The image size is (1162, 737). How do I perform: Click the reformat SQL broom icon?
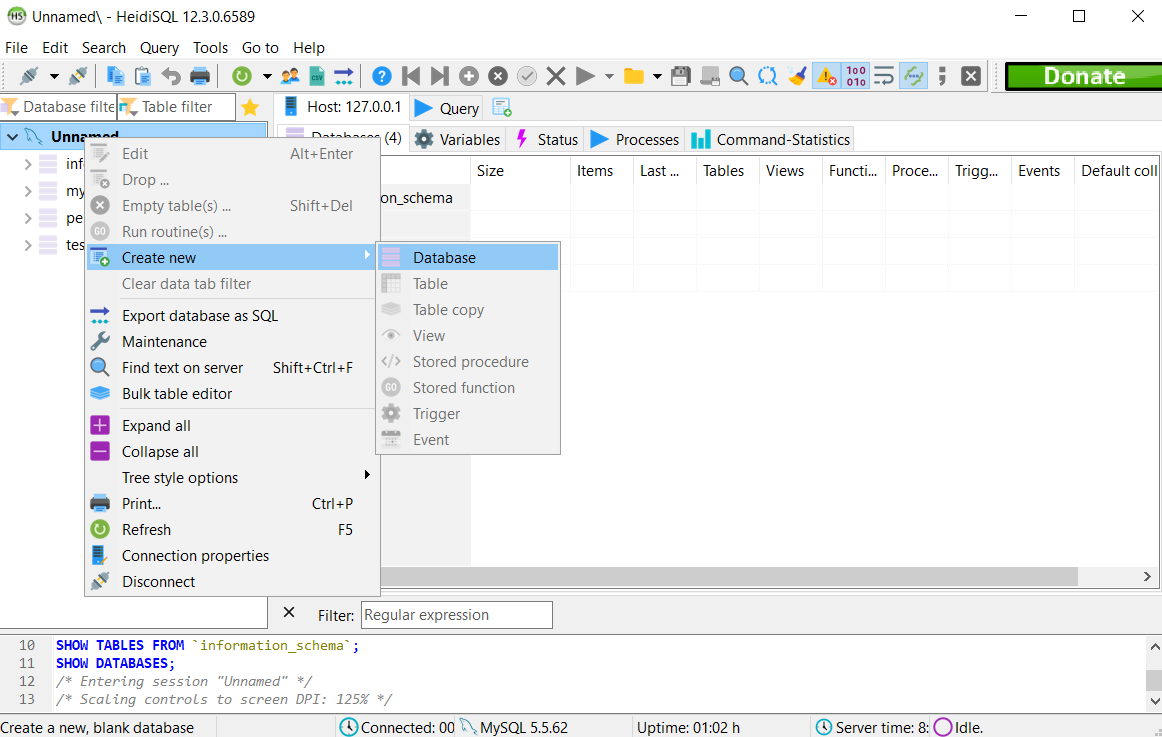click(x=797, y=76)
